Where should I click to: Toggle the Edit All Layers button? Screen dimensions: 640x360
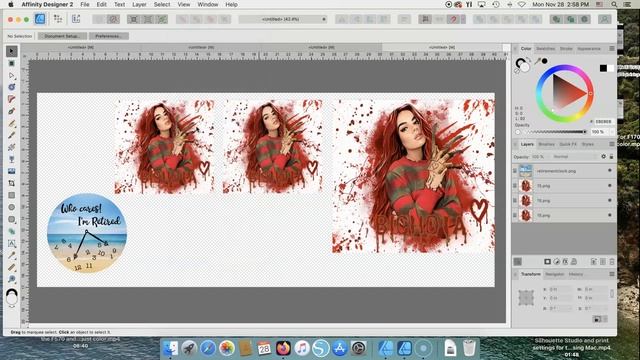(517, 262)
